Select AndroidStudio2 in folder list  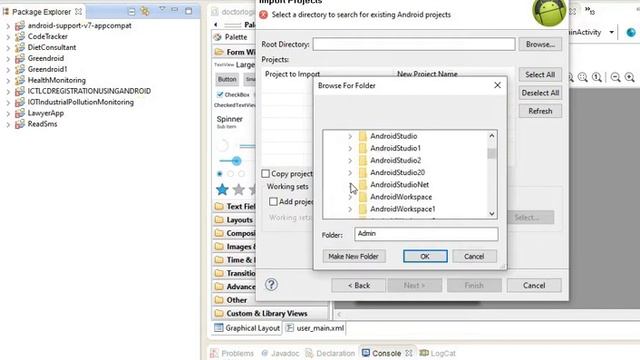pyautogui.click(x=396, y=160)
